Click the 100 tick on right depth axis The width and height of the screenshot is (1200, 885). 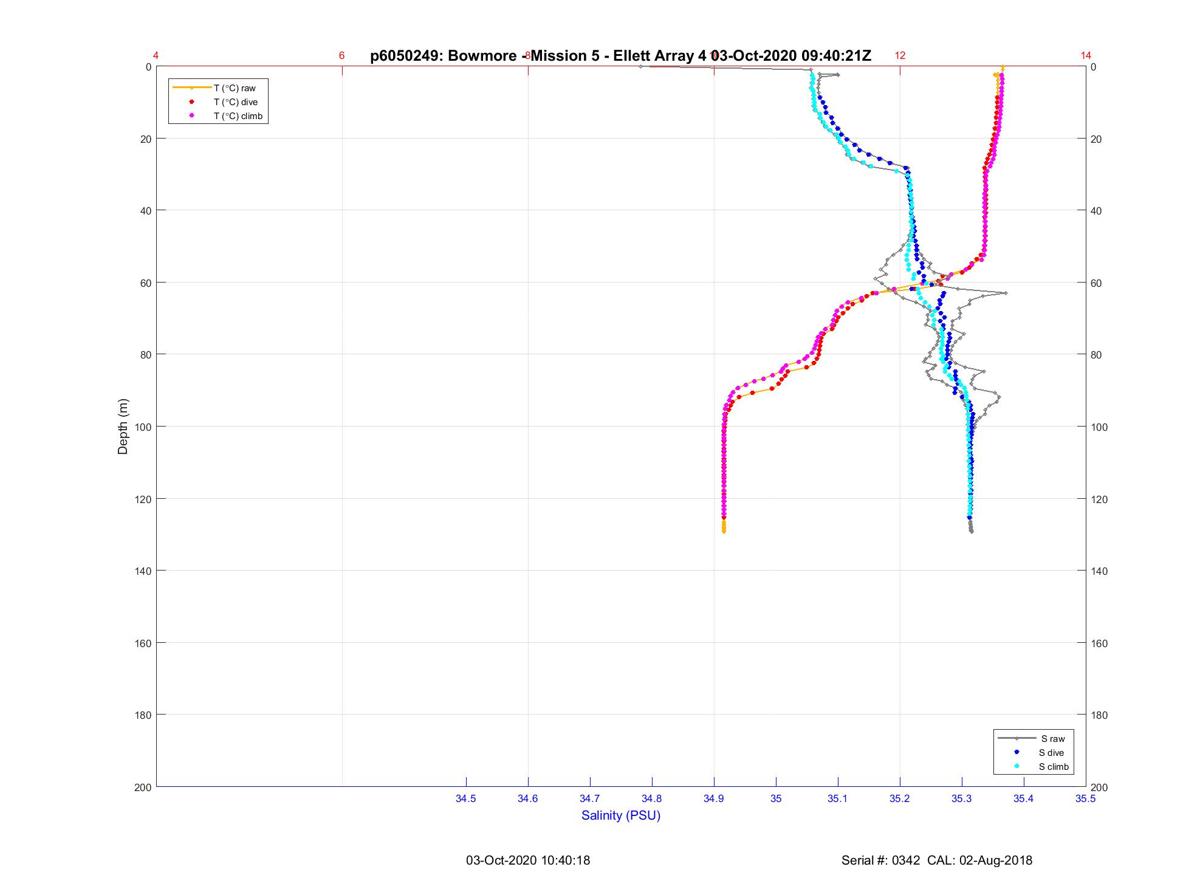coord(1101,427)
